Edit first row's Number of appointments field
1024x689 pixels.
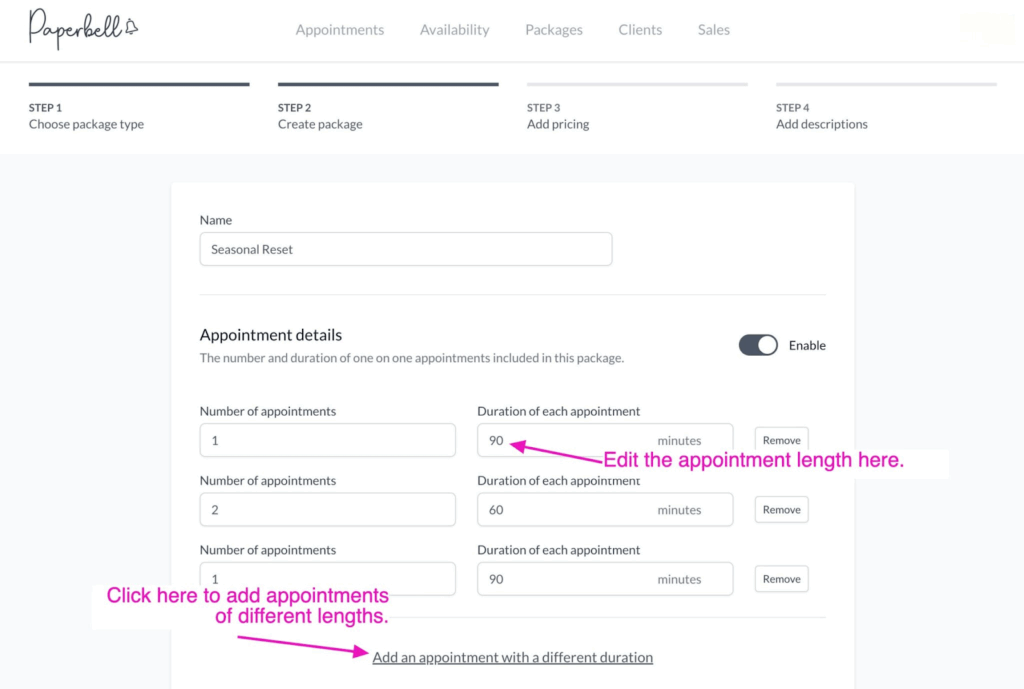pyautogui.click(x=327, y=440)
